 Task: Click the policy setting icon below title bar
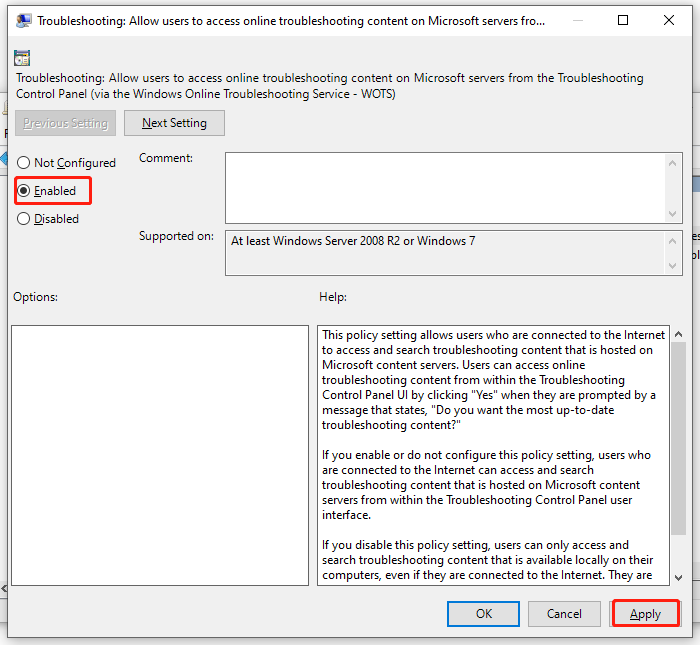tap(22, 58)
